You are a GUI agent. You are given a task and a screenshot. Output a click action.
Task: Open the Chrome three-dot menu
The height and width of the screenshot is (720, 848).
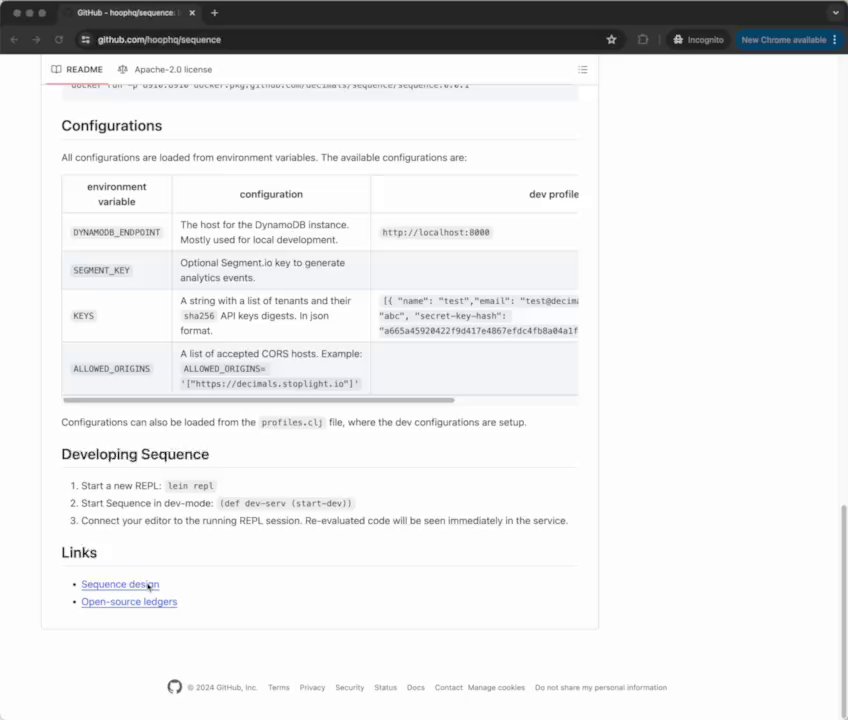click(835, 40)
